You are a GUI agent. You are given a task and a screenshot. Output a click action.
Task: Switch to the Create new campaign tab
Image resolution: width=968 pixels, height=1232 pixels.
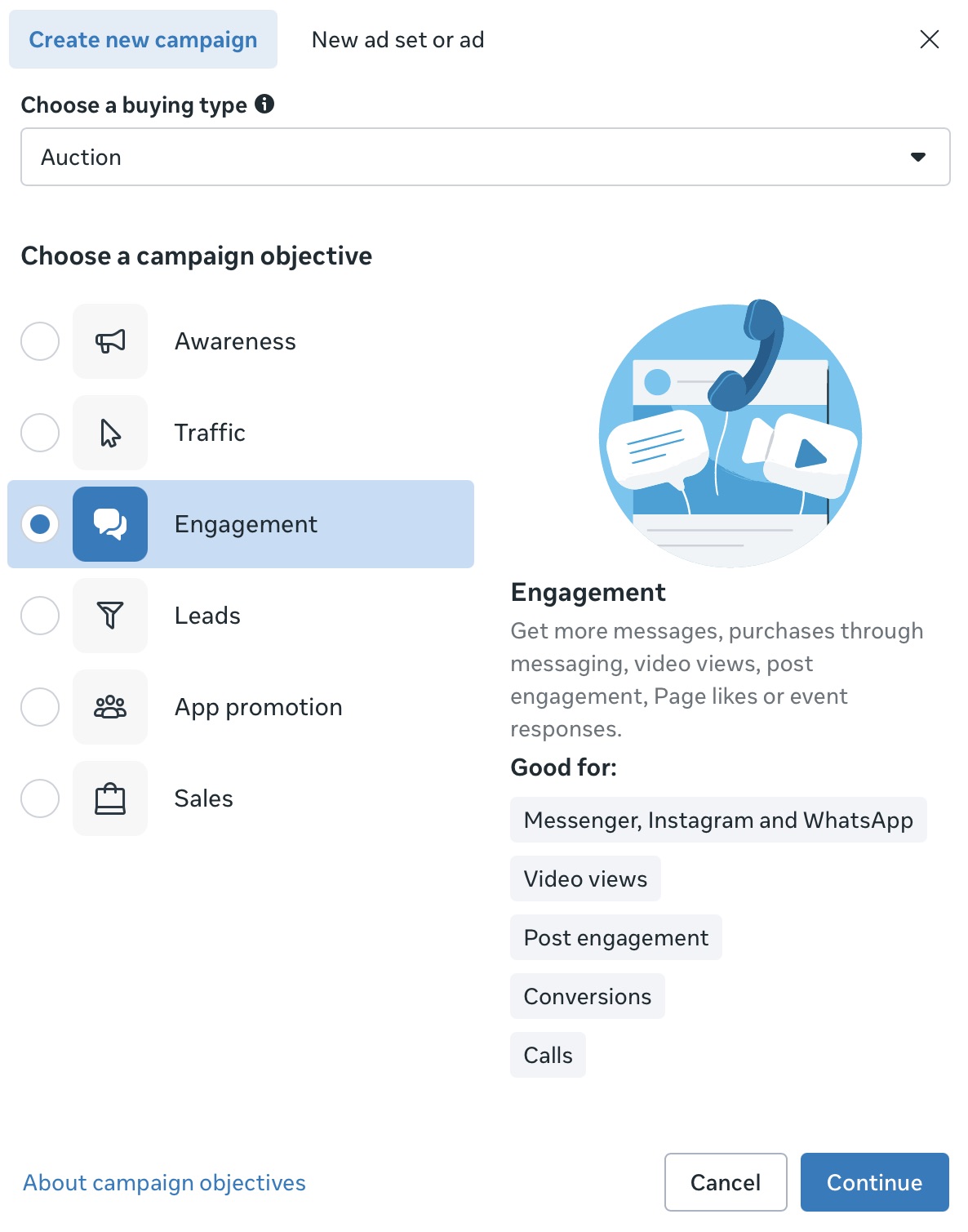click(x=143, y=38)
